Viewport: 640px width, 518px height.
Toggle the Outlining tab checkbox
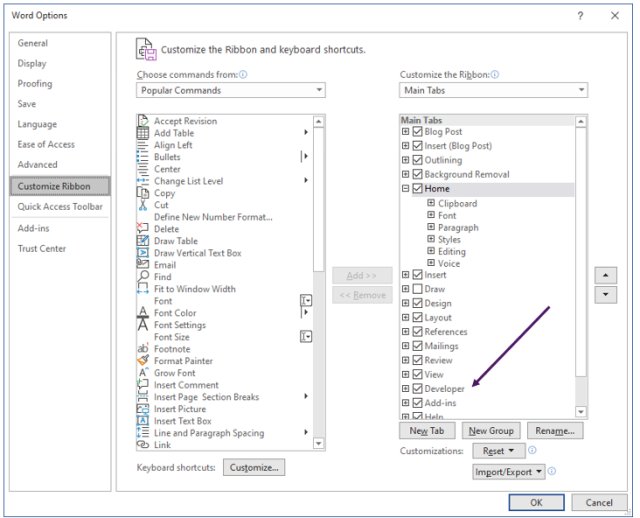[x=417, y=160]
